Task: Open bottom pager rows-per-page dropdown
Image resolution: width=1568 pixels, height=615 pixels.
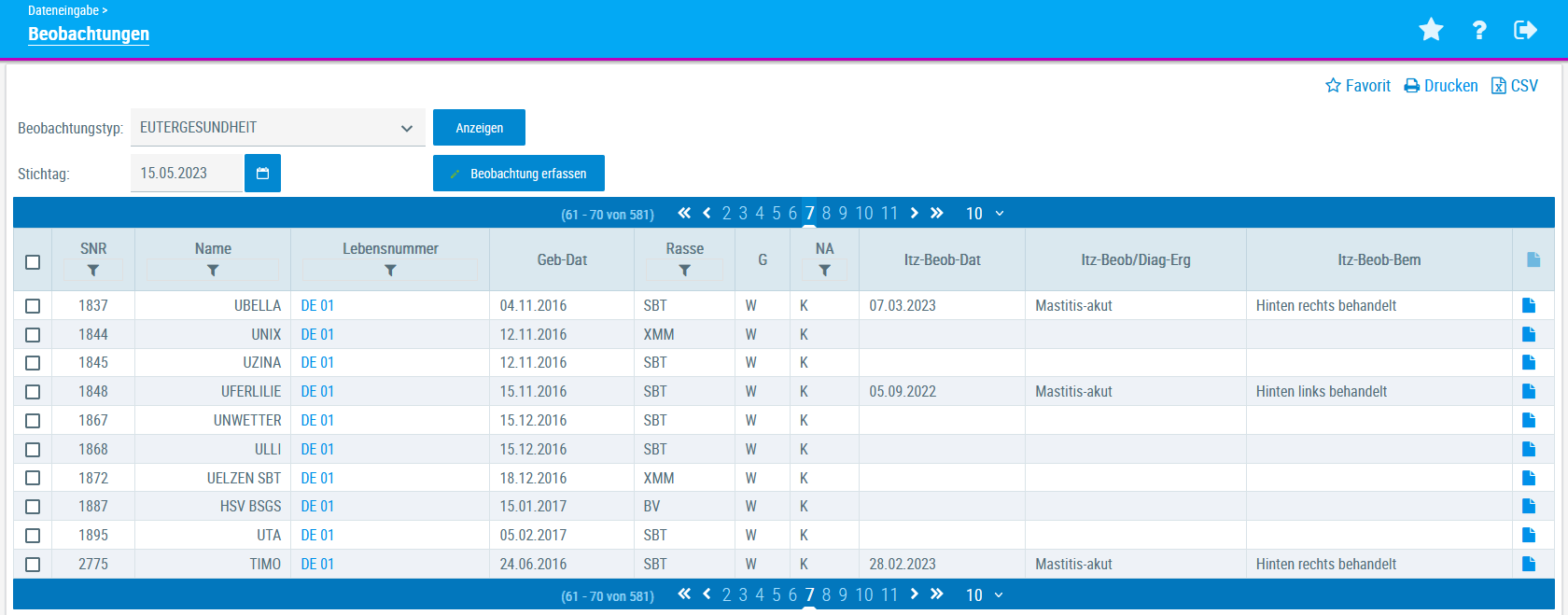Action: pyautogui.click(x=985, y=595)
